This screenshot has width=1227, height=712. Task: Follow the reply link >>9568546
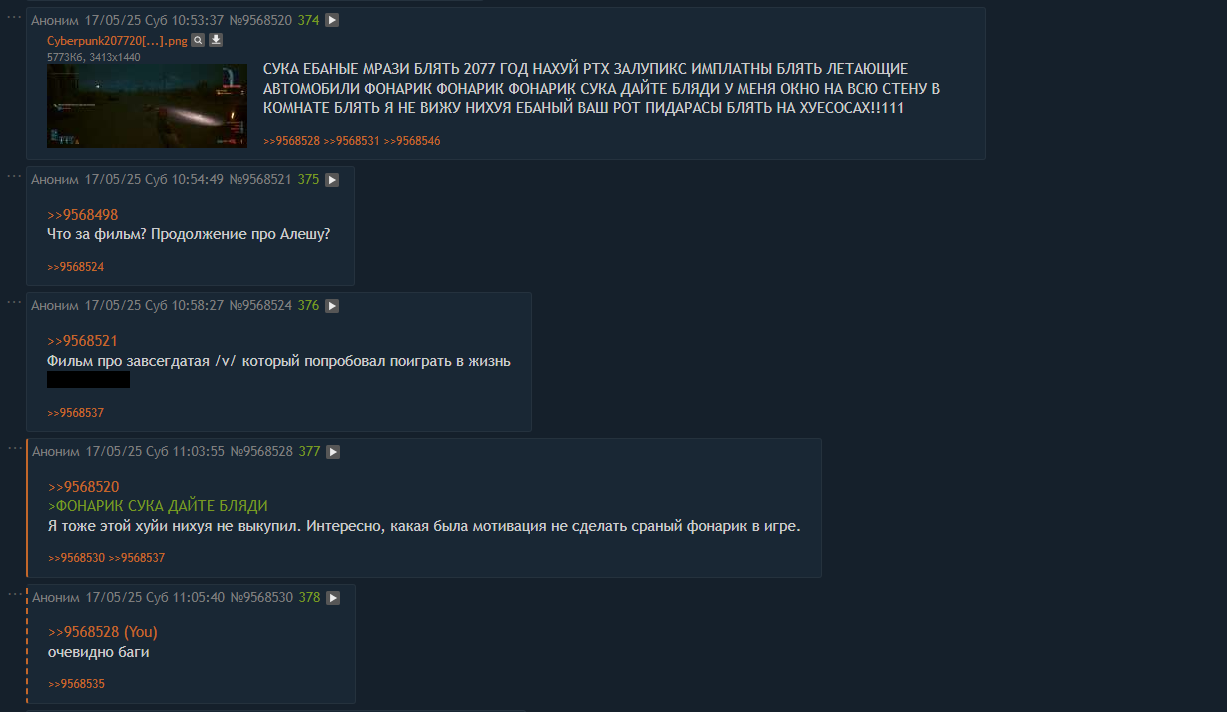click(x=412, y=141)
